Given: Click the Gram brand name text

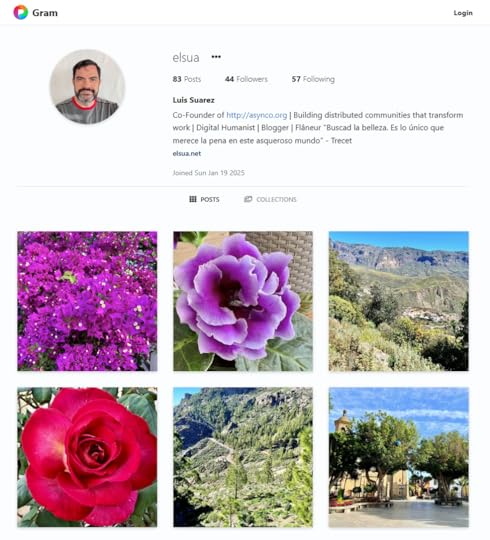Looking at the screenshot, I should coord(45,13).
